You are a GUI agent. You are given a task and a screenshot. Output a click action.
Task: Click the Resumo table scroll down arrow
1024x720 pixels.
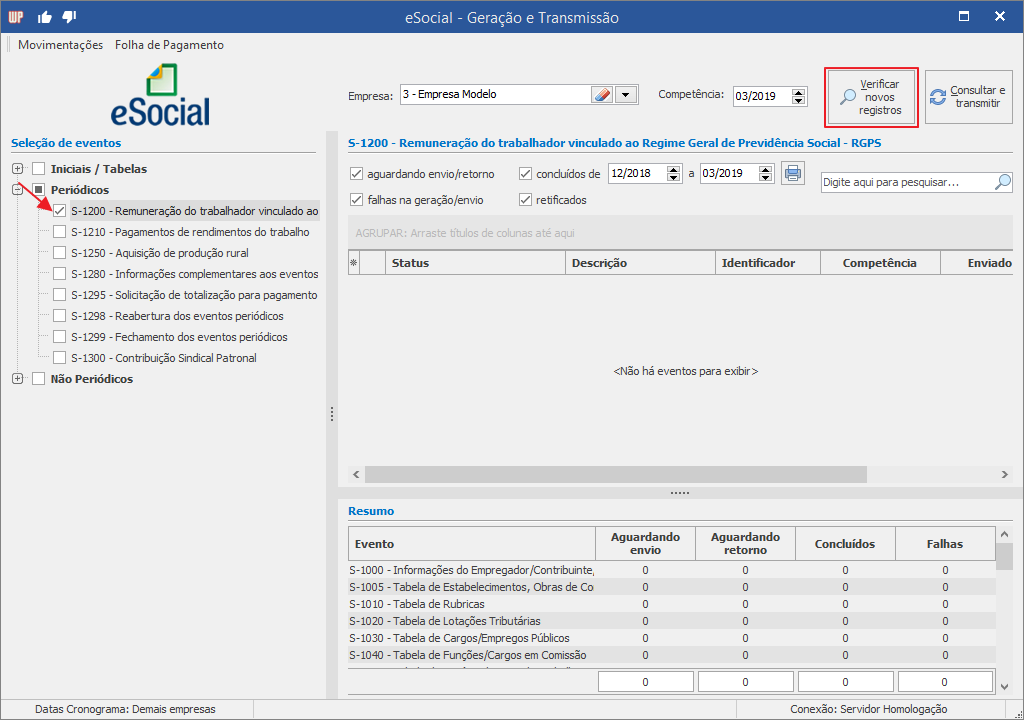click(x=1004, y=686)
